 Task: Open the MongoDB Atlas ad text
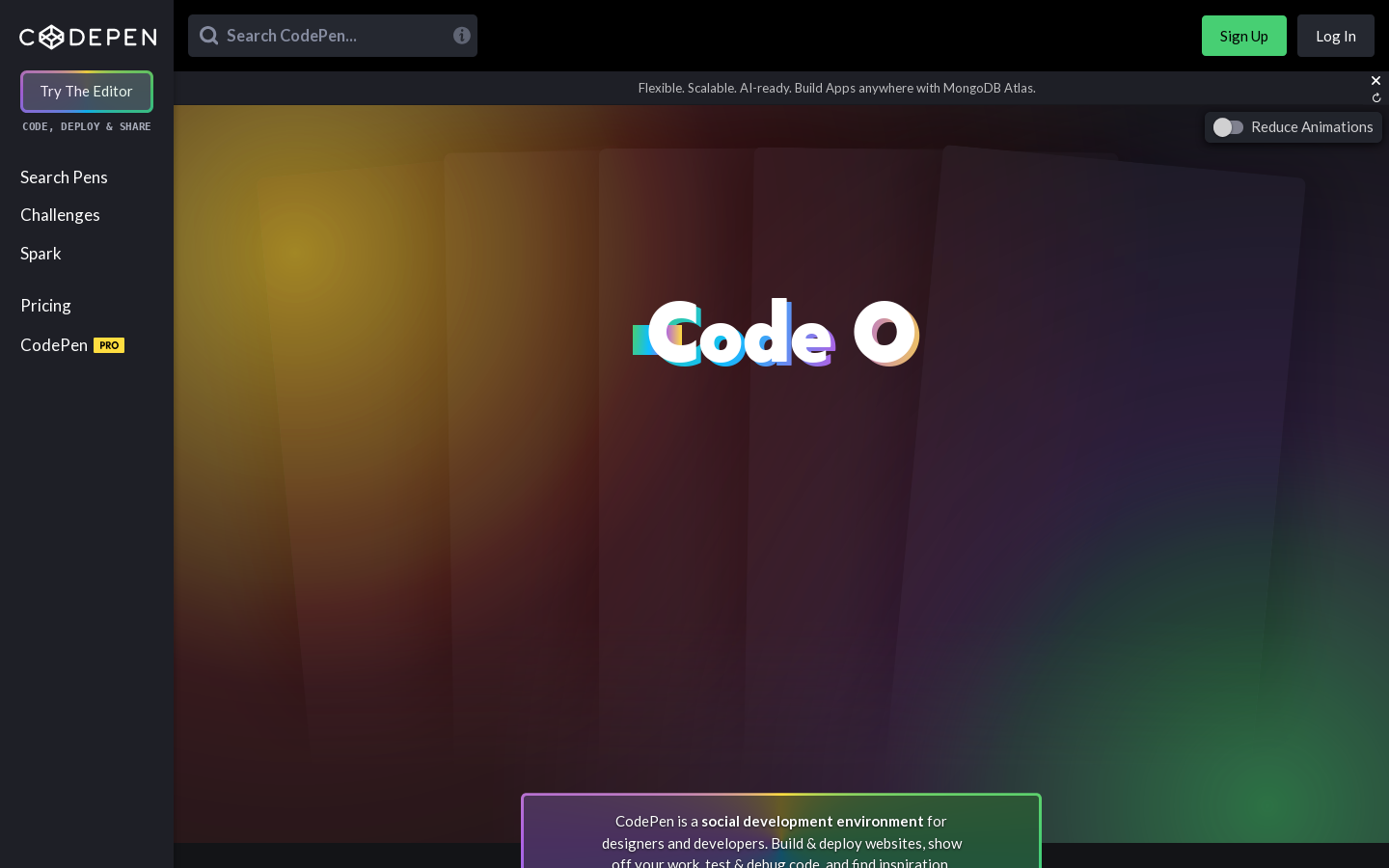(x=836, y=88)
